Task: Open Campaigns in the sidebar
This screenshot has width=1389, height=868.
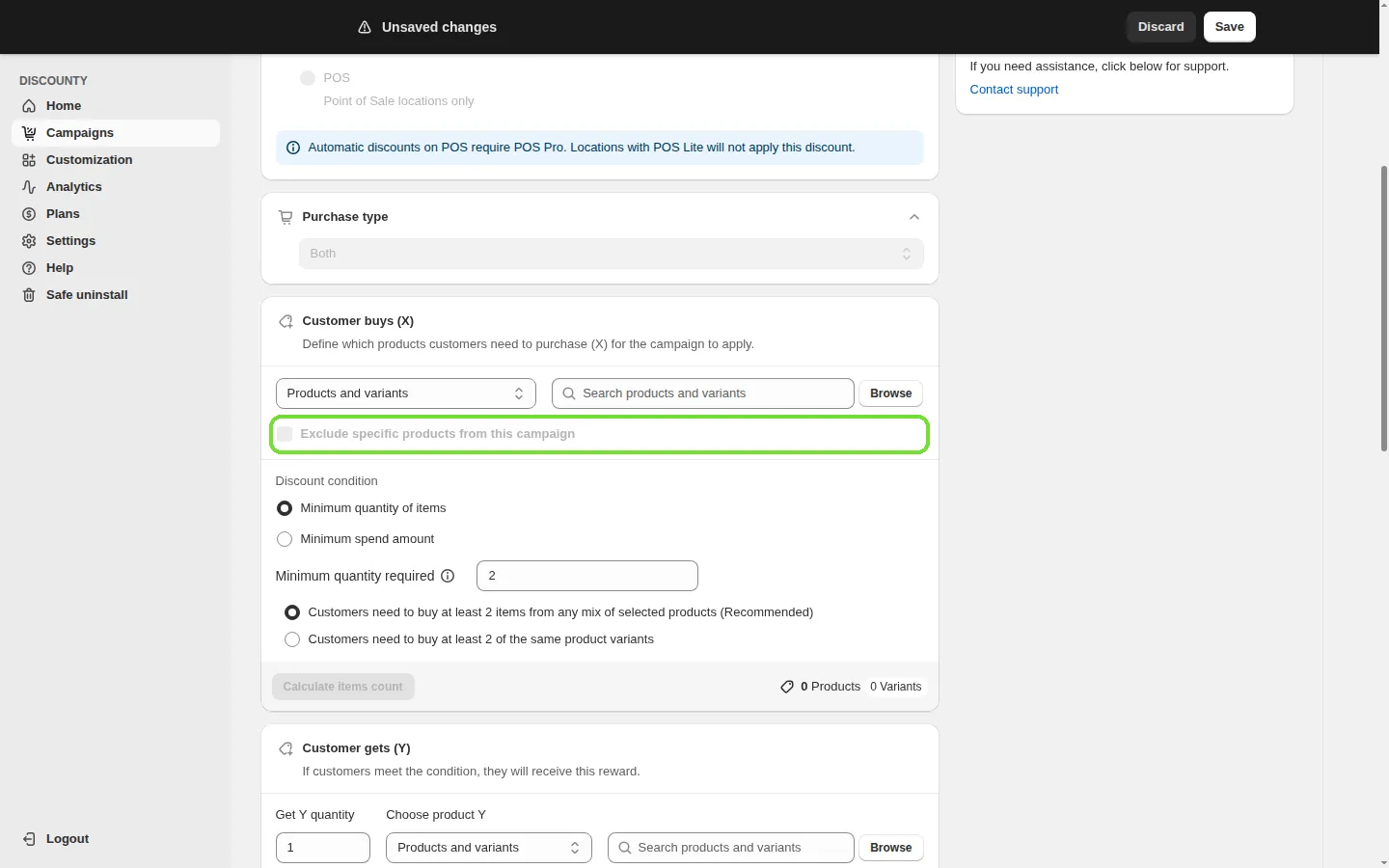Action: point(116,133)
